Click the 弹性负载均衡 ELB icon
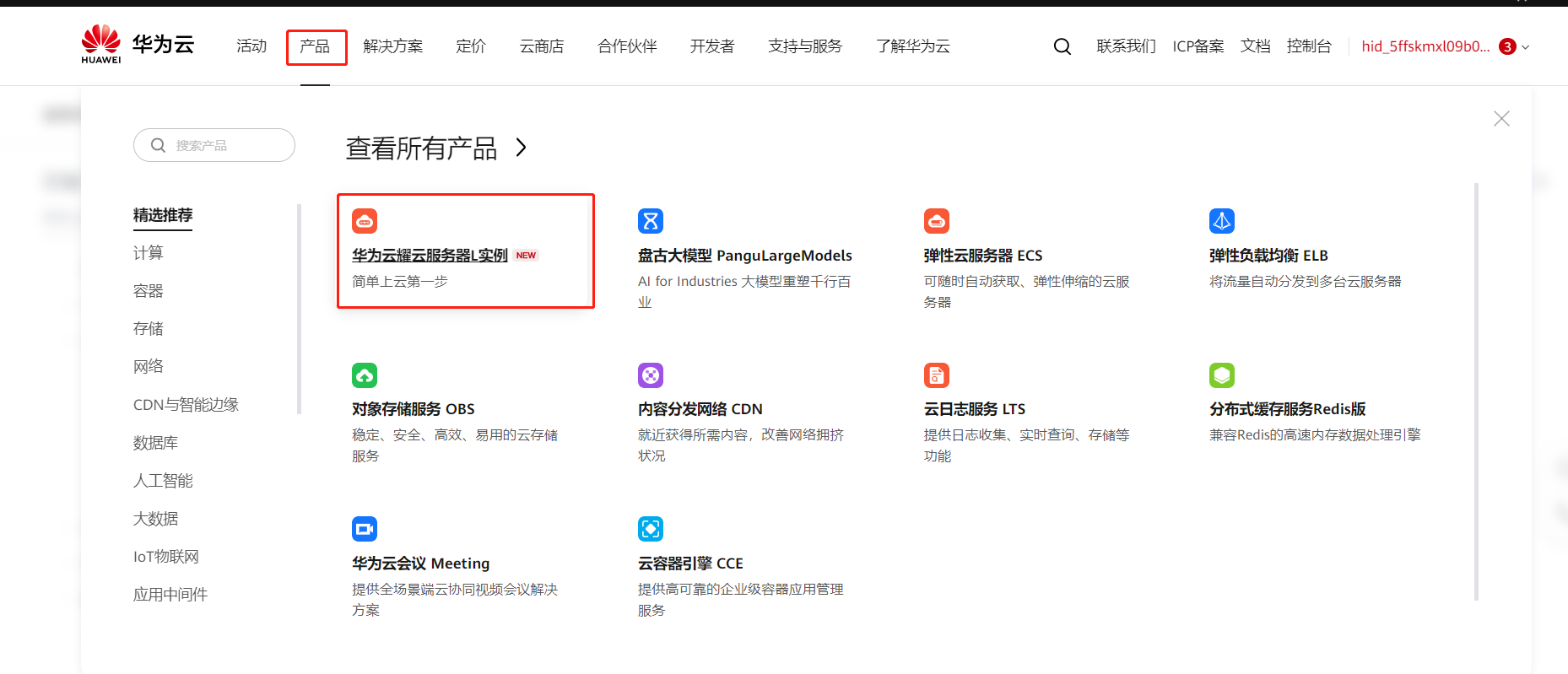The width and height of the screenshot is (1568, 674). pyautogui.click(x=1222, y=221)
